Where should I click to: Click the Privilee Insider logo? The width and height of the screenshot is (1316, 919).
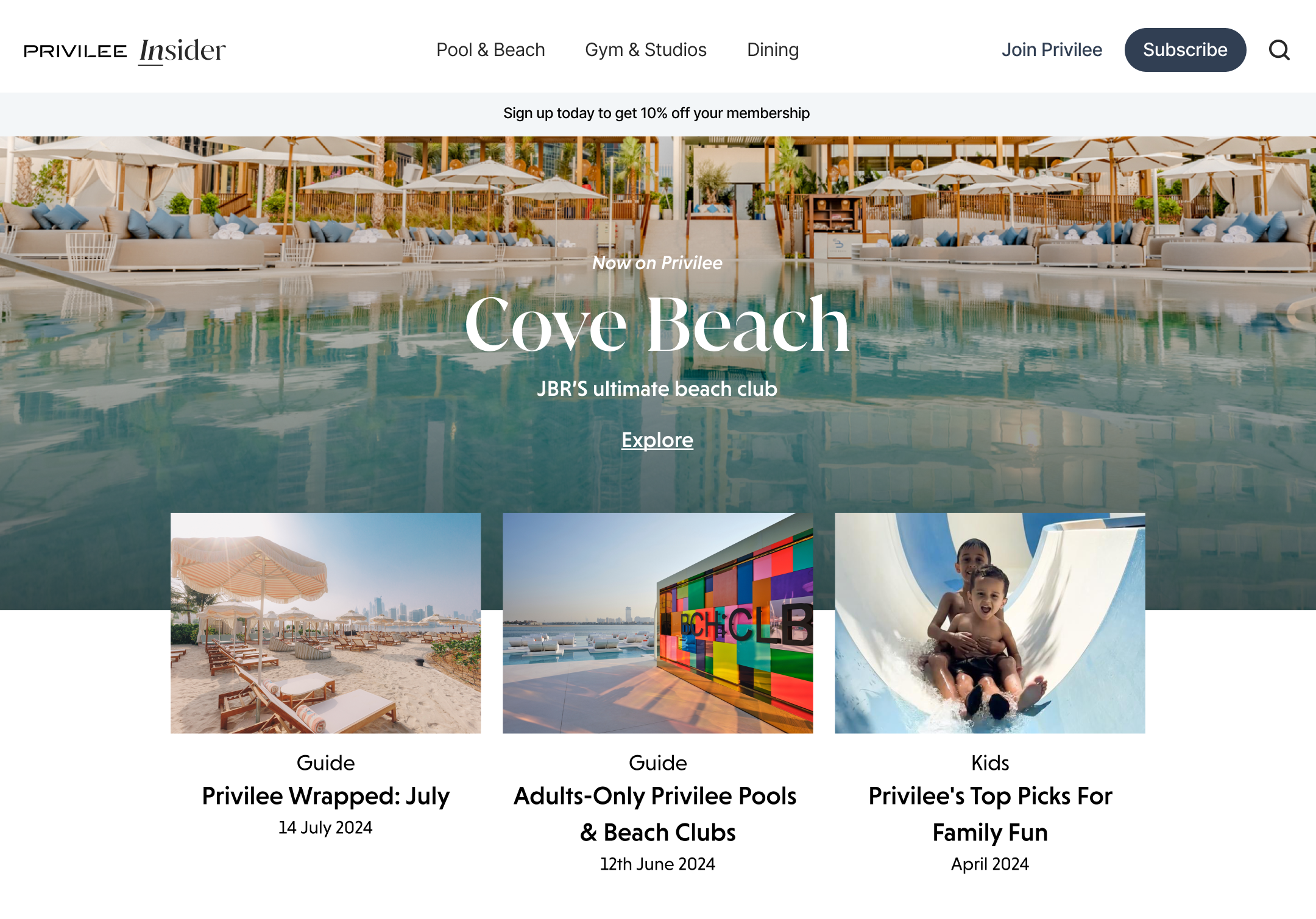pyautogui.click(x=124, y=51)
